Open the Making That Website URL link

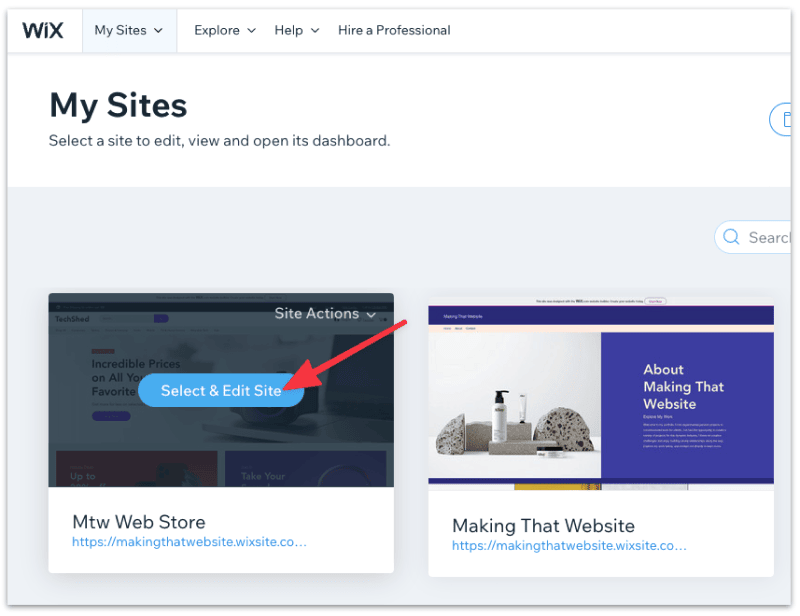[x=569, y=545]
